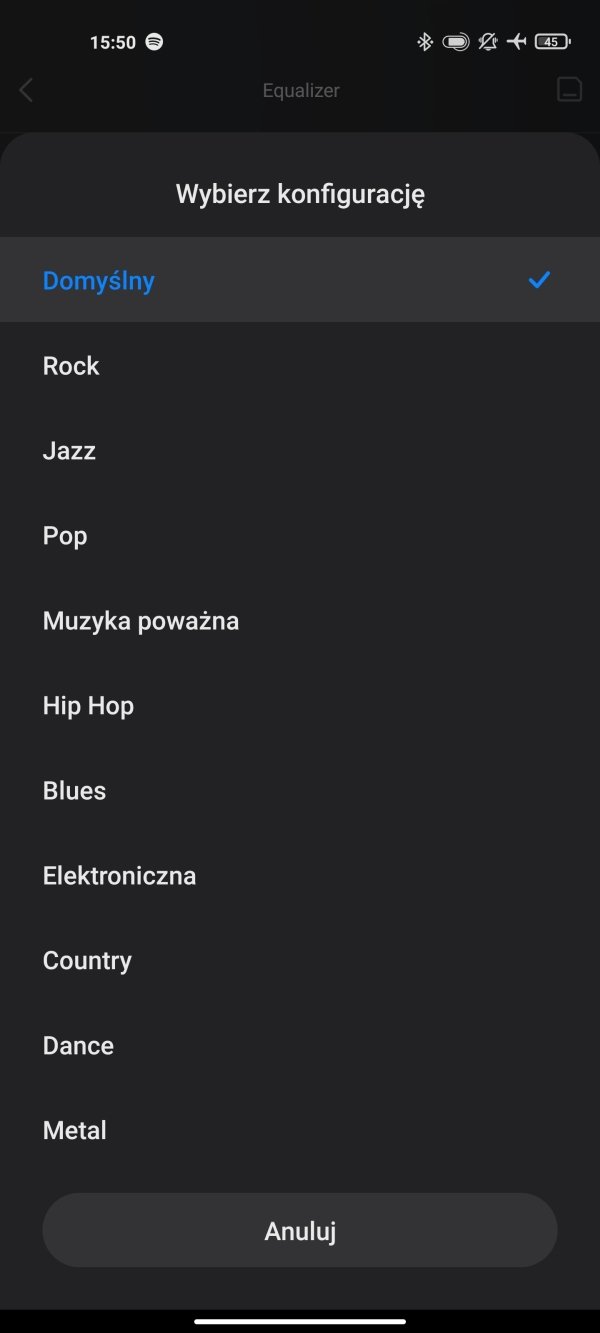Tap the Bluetooth status icon

pos(424,42)
